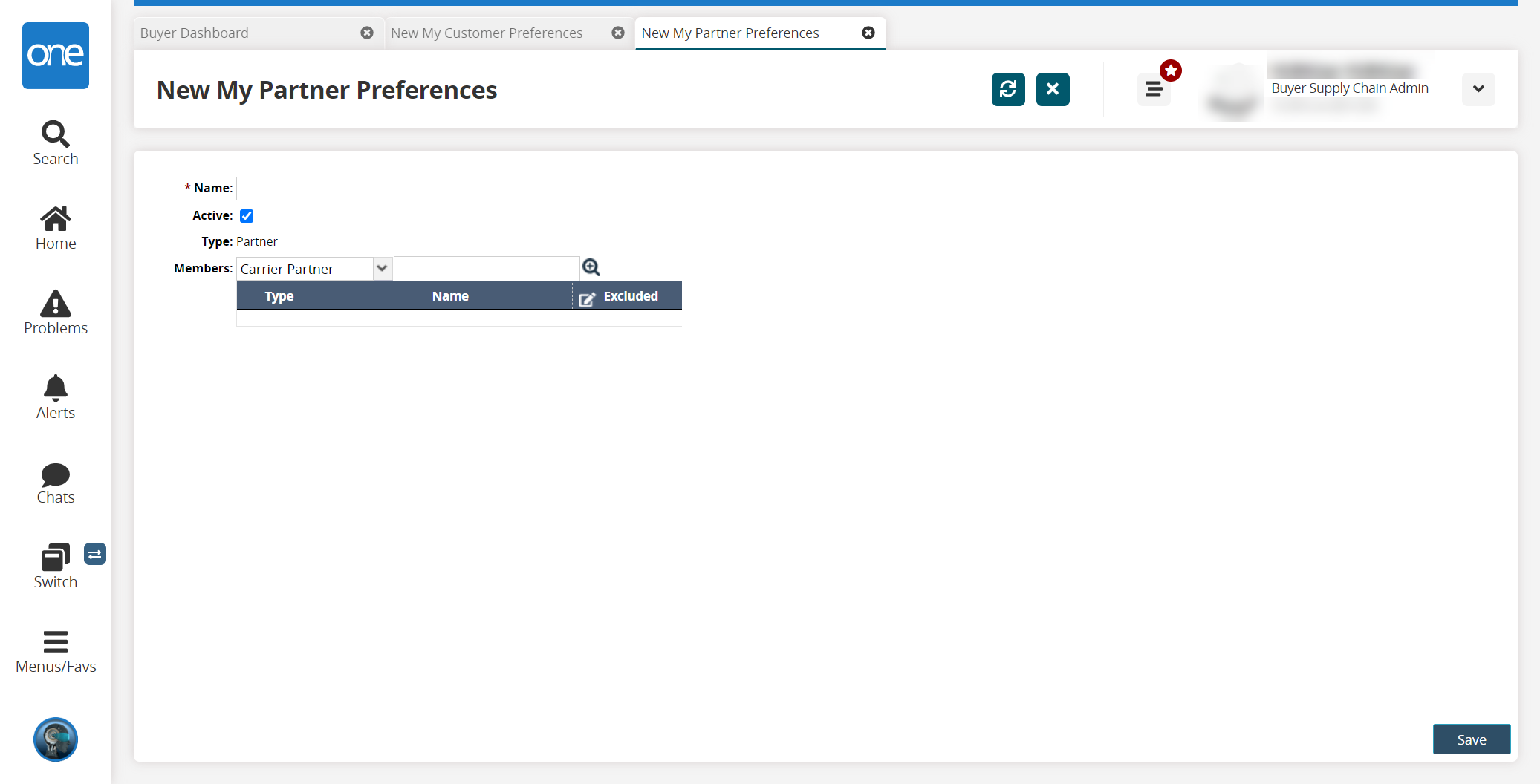Click the Buyer Supply Chain Admin role text

pyautogui.click(x=1350, y=88)
